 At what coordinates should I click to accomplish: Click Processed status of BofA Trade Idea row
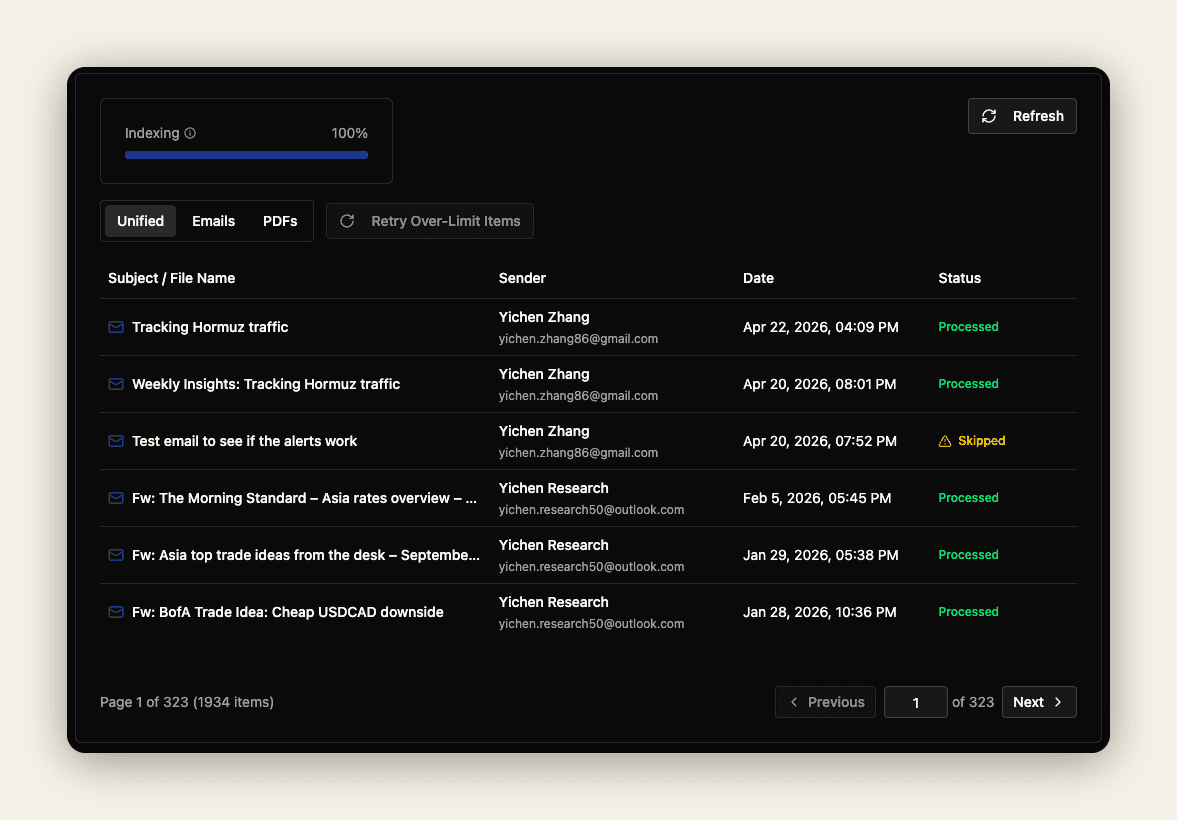pos(968,612)
